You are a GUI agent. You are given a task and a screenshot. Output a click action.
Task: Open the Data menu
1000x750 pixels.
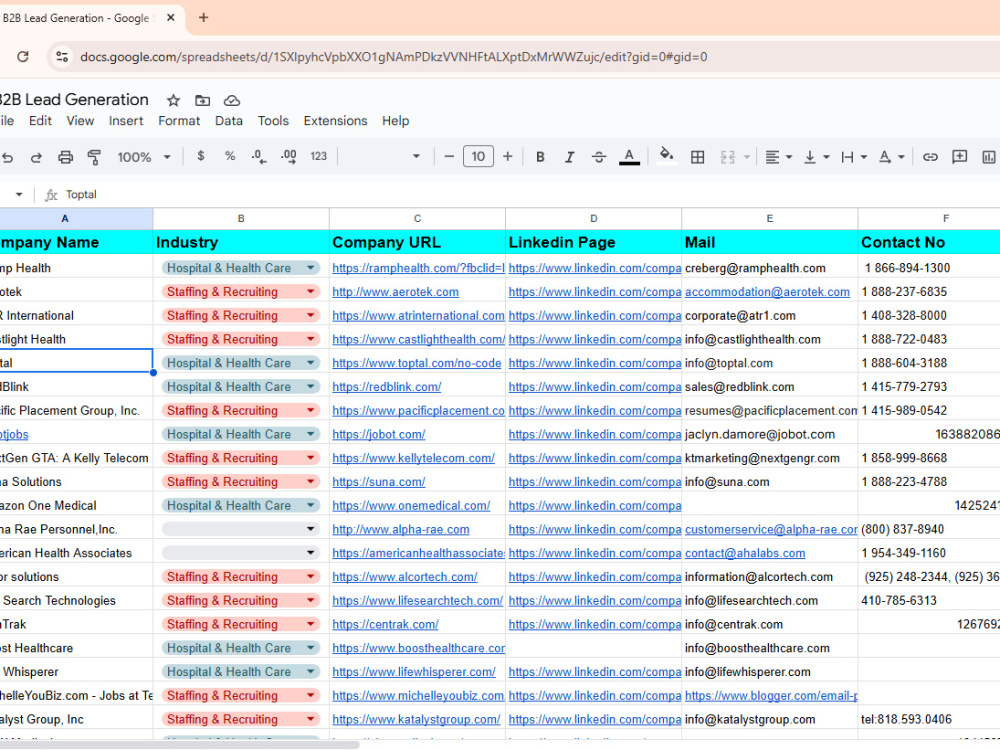pos(228,121)
